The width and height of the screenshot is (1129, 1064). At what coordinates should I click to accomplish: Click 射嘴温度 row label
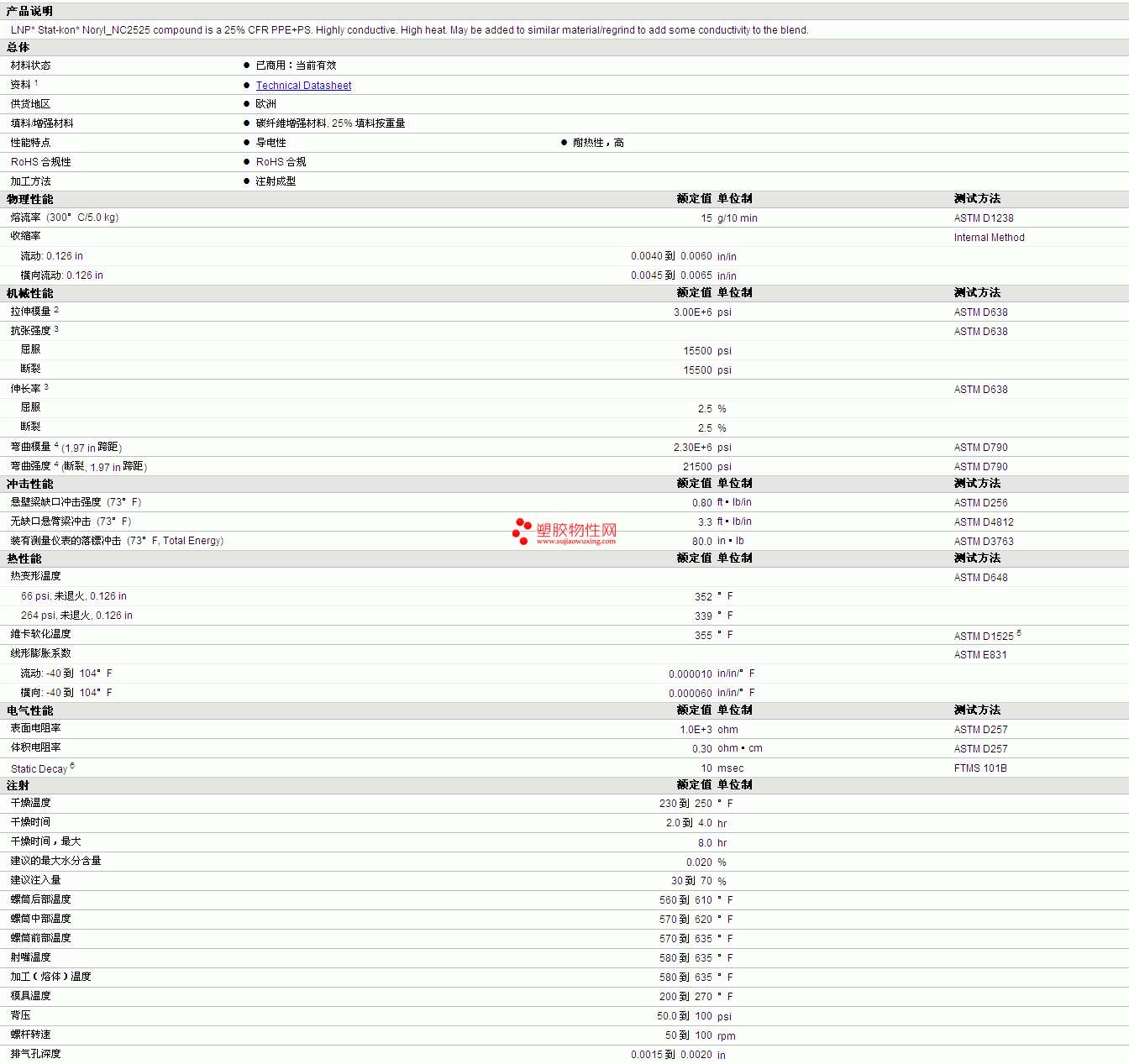click(31, 957)
